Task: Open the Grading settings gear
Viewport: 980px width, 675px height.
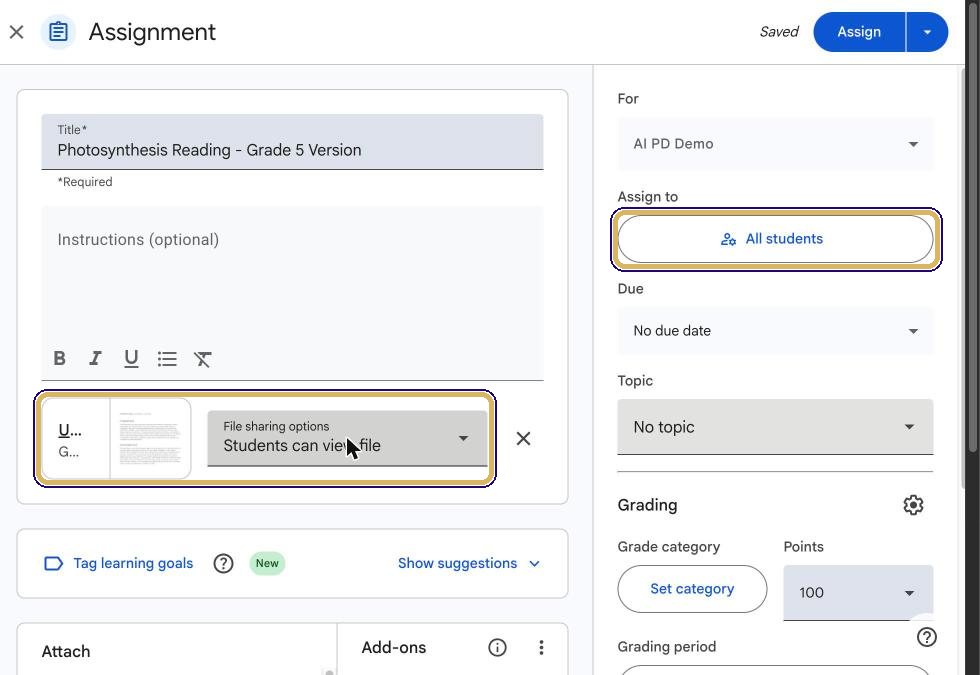Action: pyautogui.click(x=913, y=505)
